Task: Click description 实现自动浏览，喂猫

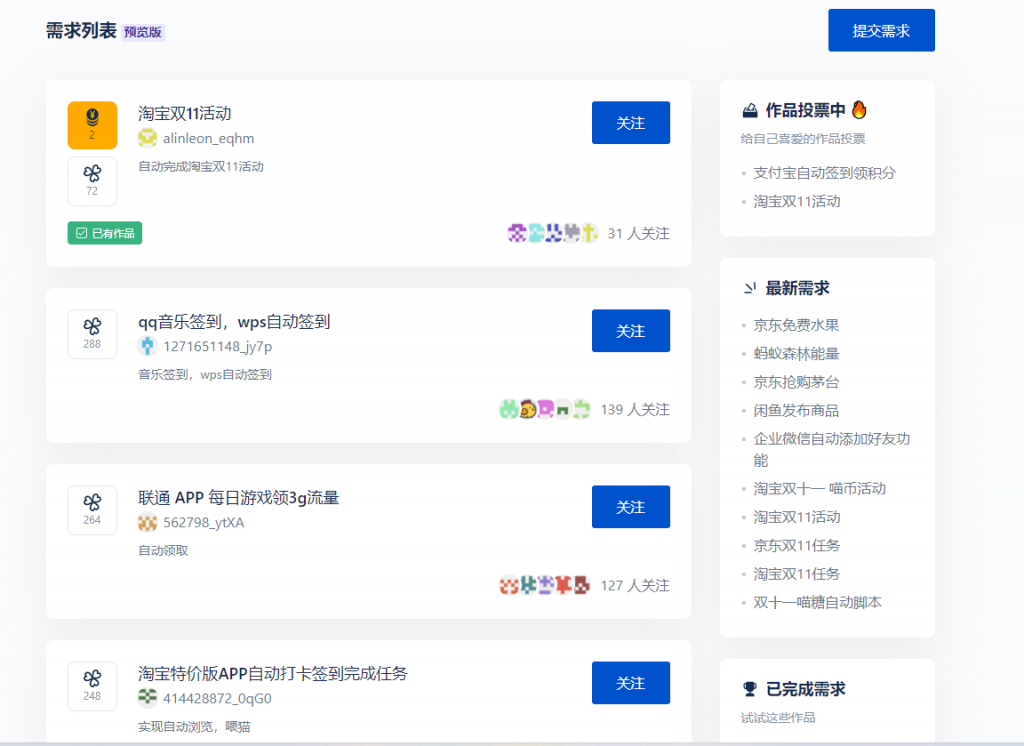Action: (194, 726)
